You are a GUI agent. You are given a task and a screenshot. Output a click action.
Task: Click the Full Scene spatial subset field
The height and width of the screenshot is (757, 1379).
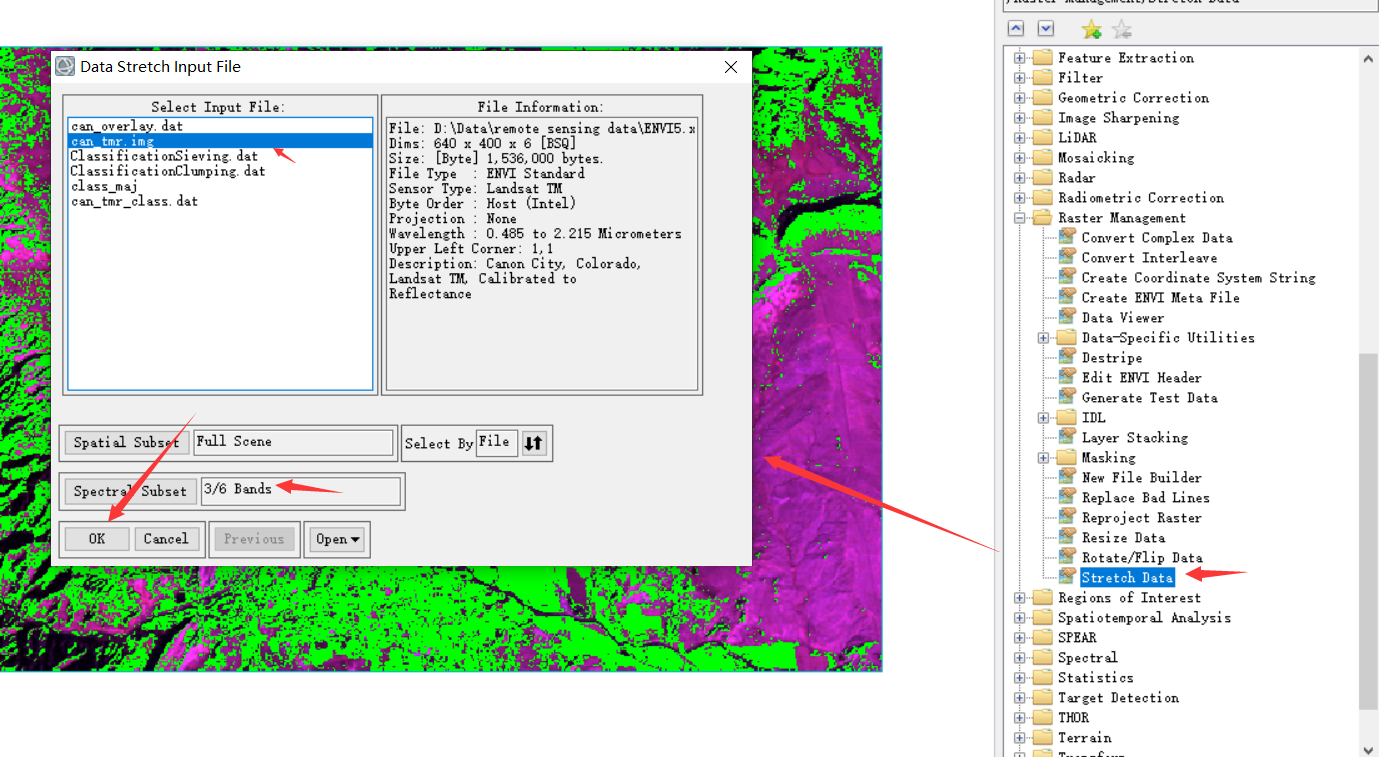point(293,442)
